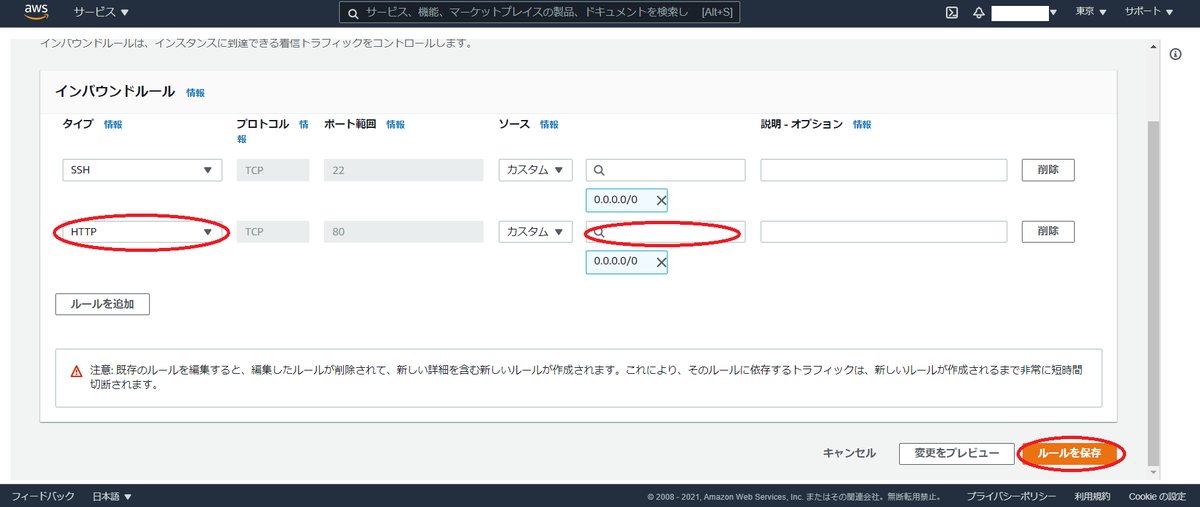1200x507 pixels.
Task: Open Cookie の設定 link
Action: (x=1157, y=496)
